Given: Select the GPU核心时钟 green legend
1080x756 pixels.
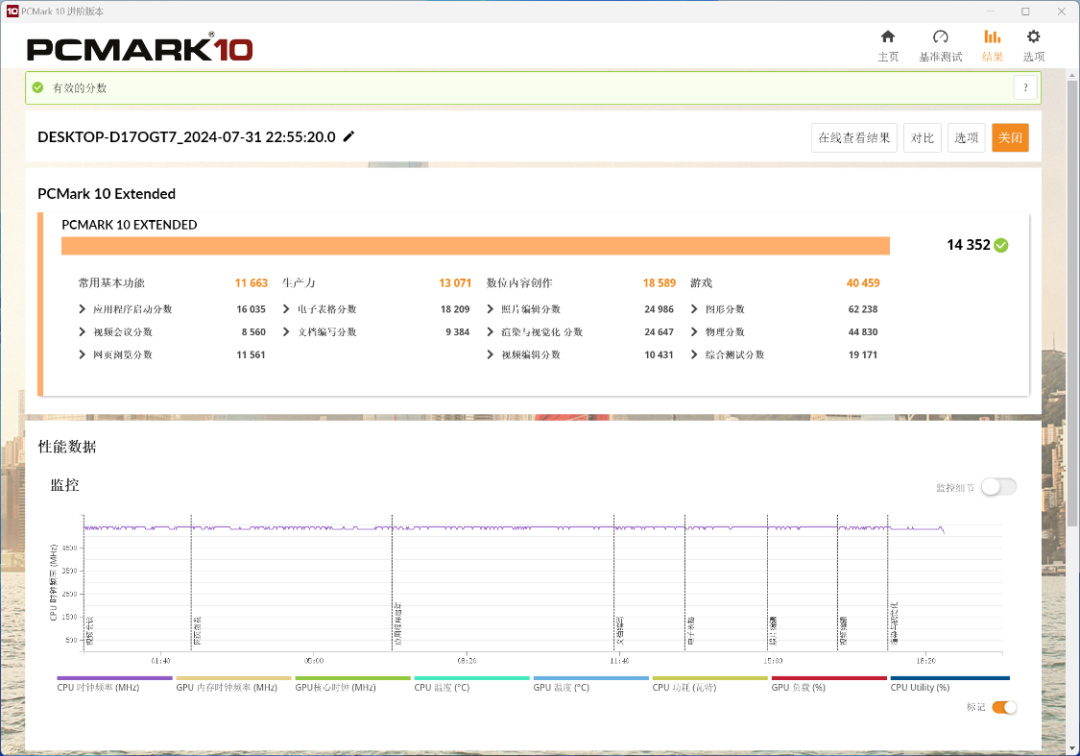Looking at the screenshot, I should tap(353, 684).
